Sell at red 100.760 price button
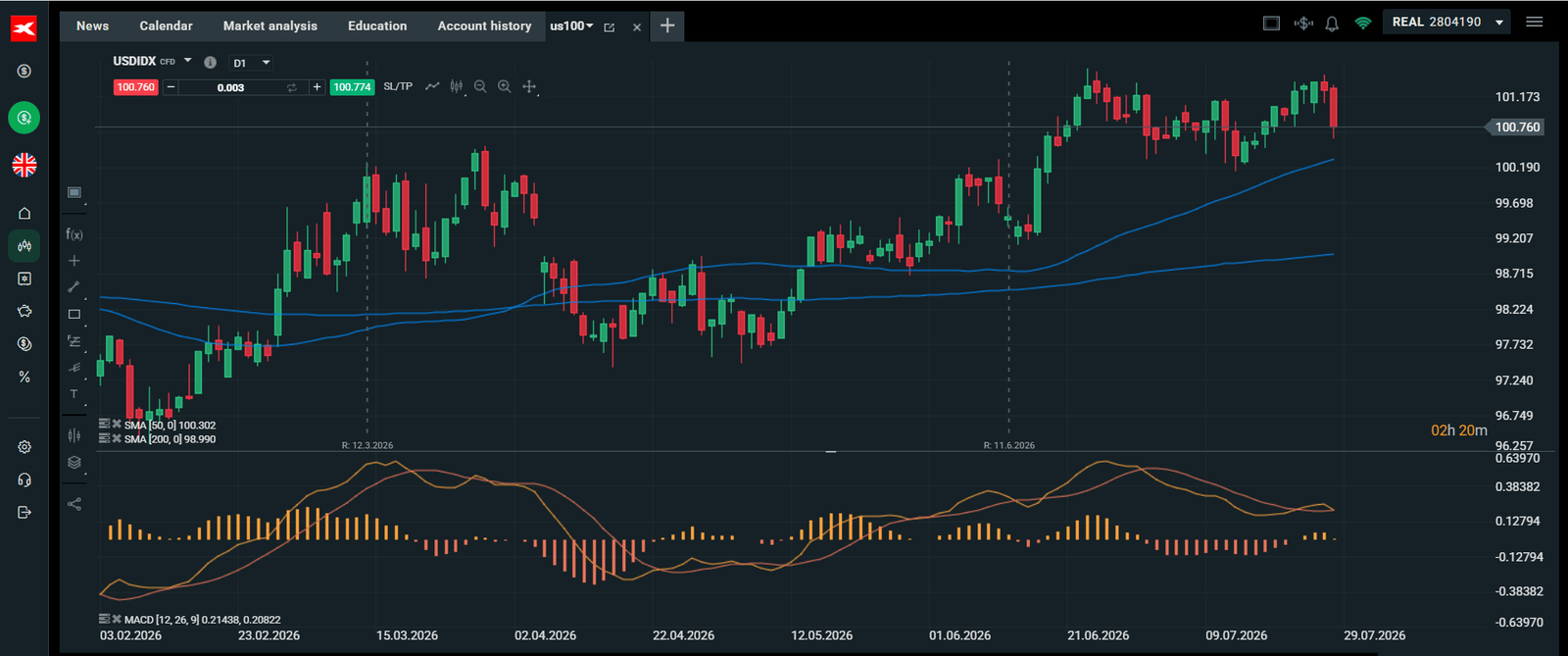 pos(135,87)
